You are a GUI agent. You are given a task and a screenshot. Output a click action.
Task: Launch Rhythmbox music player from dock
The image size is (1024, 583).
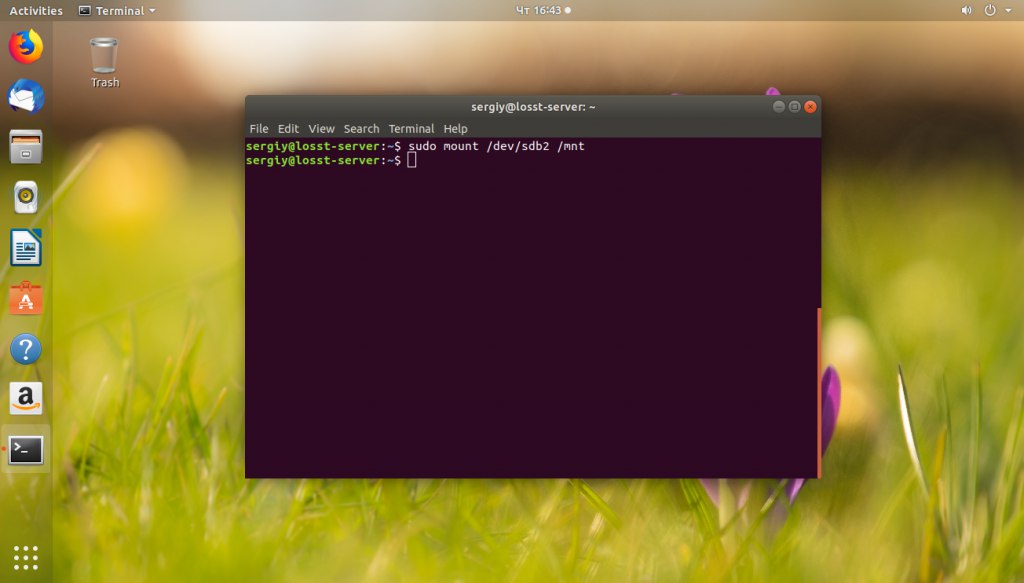25,197
